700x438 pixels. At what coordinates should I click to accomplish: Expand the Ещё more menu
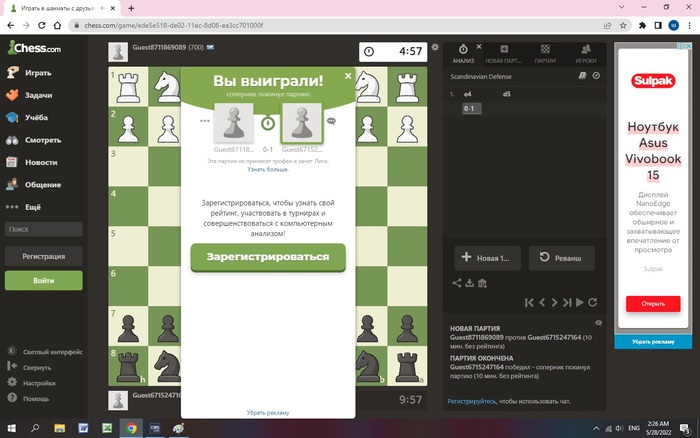[x=25, y=207]
